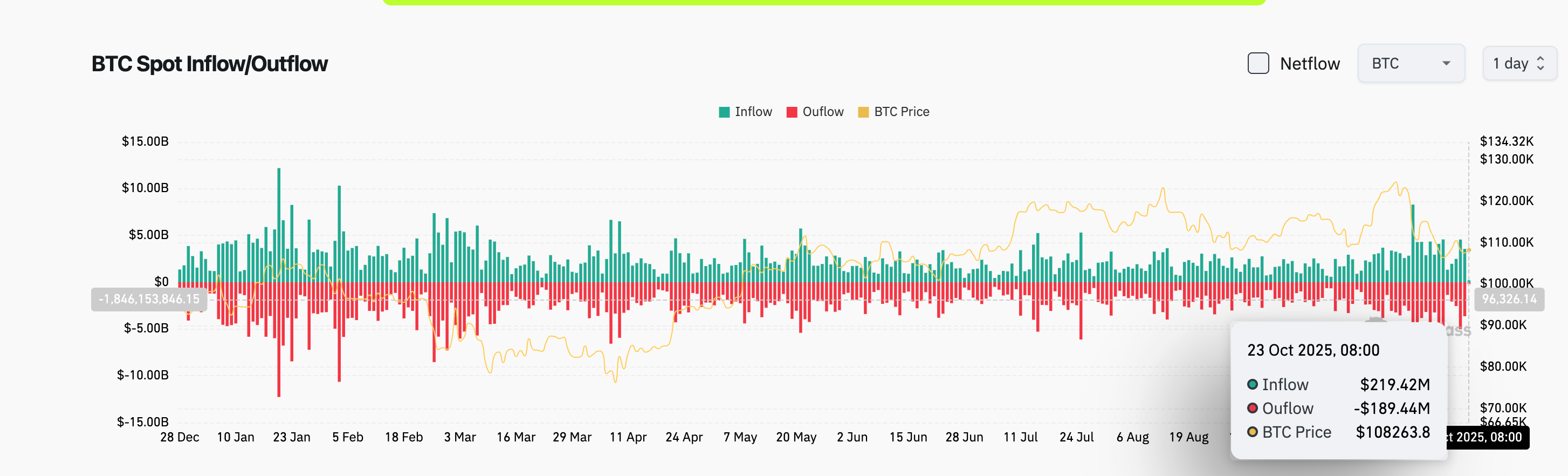Click the yellow BTC Price tooltip dot

1252,432
